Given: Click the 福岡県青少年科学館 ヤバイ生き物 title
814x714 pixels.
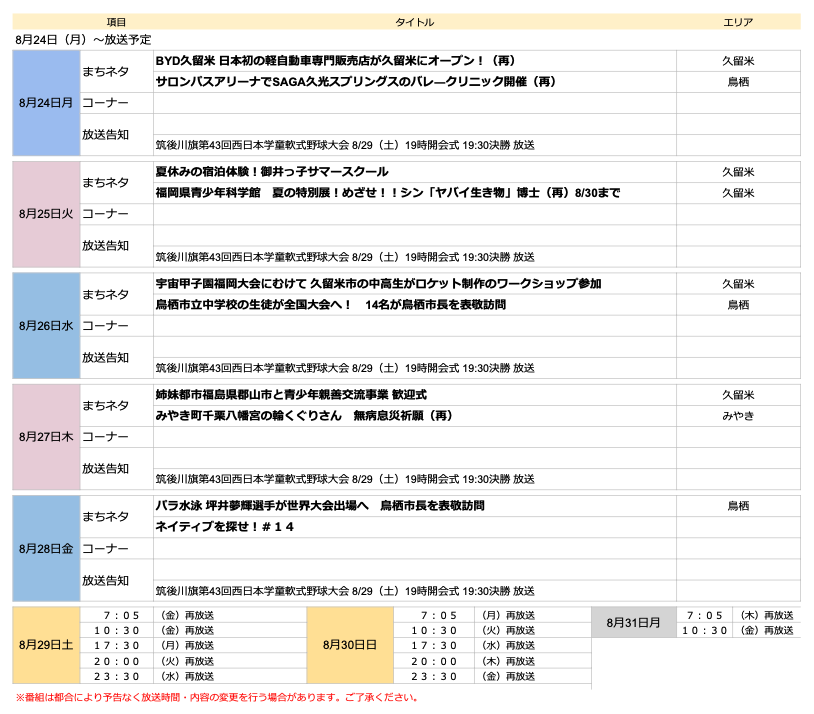Looking at the screenshot, I should [x=388, y=193].
